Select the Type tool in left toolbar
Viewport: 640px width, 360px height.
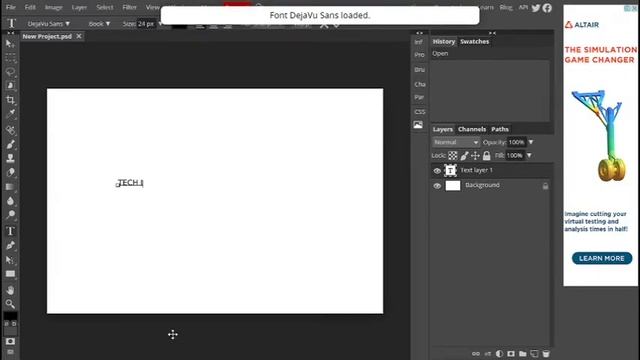(10, 231)
